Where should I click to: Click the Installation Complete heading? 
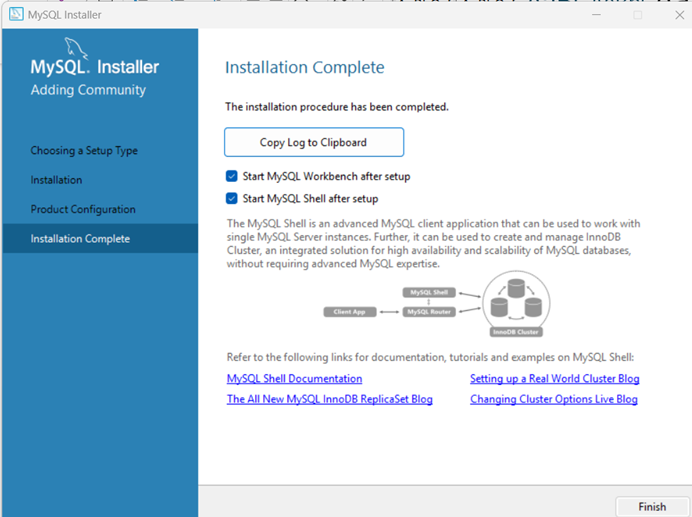305,68
